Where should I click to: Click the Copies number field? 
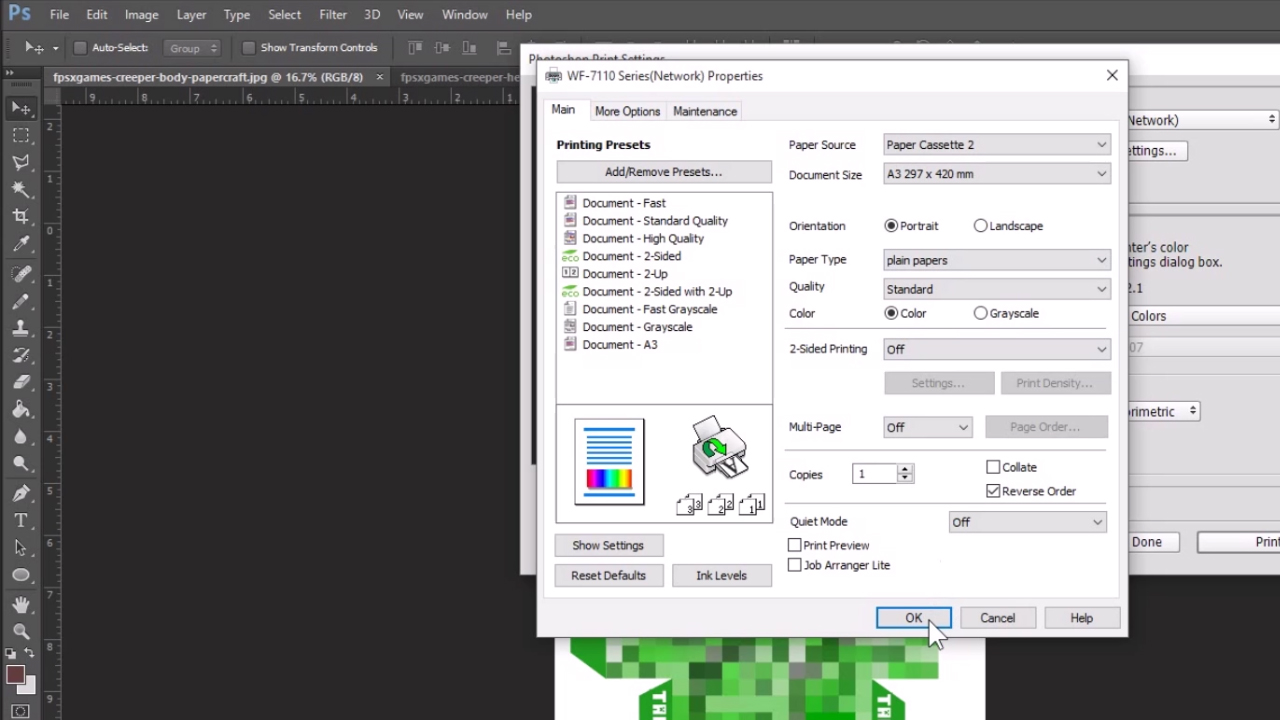[x=874, y=474]
